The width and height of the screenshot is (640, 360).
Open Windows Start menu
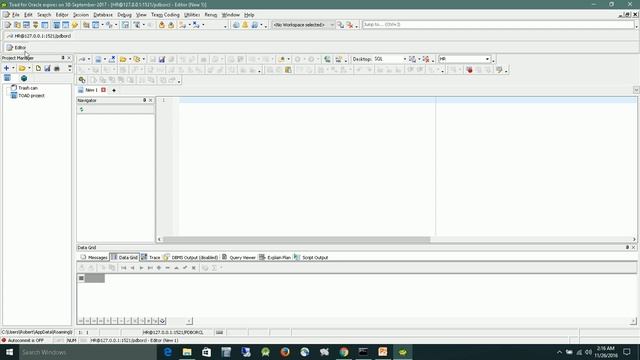click(9, 352)
